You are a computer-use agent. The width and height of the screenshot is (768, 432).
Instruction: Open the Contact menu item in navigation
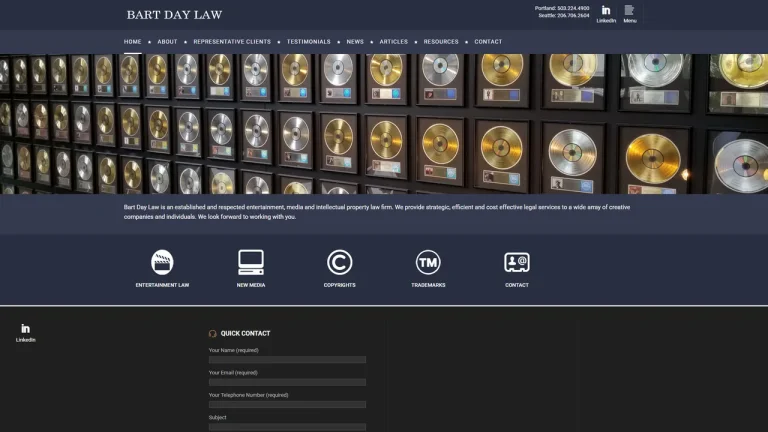(x=488, y=42)
